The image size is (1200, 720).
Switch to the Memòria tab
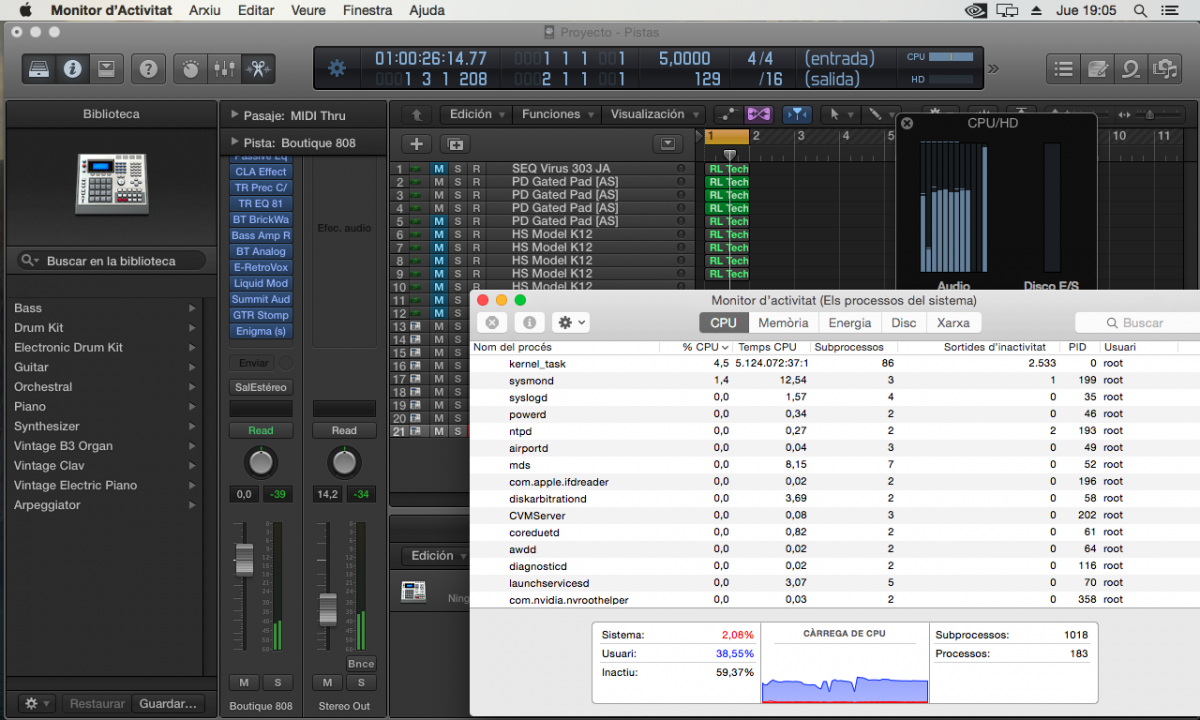point(783,323)
